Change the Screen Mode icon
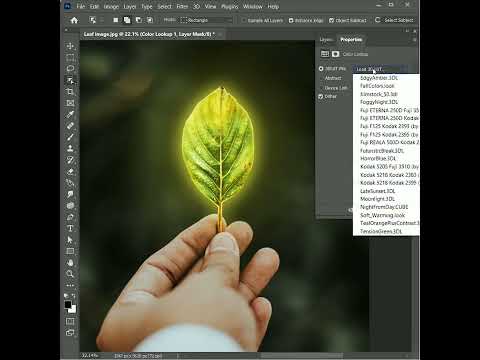The height and width of the screenshot is (360, 480). (70, 333)
